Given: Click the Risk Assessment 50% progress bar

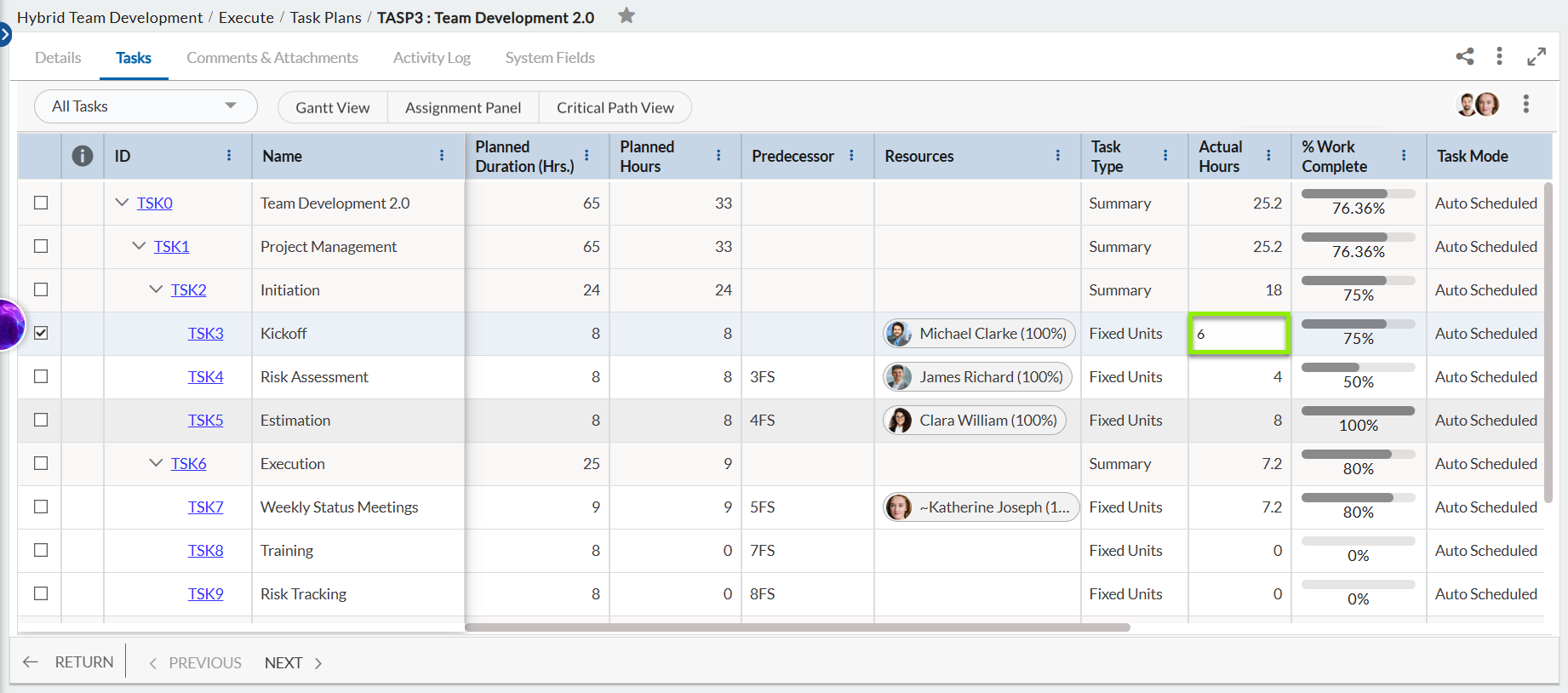Looking at the screenshot, I should click(x=1359, y=368).
